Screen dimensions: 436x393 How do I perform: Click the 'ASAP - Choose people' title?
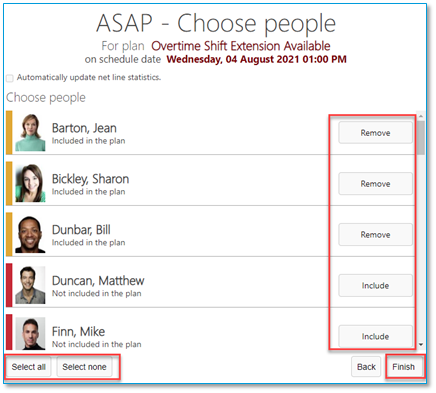click(x=216, y=23)
